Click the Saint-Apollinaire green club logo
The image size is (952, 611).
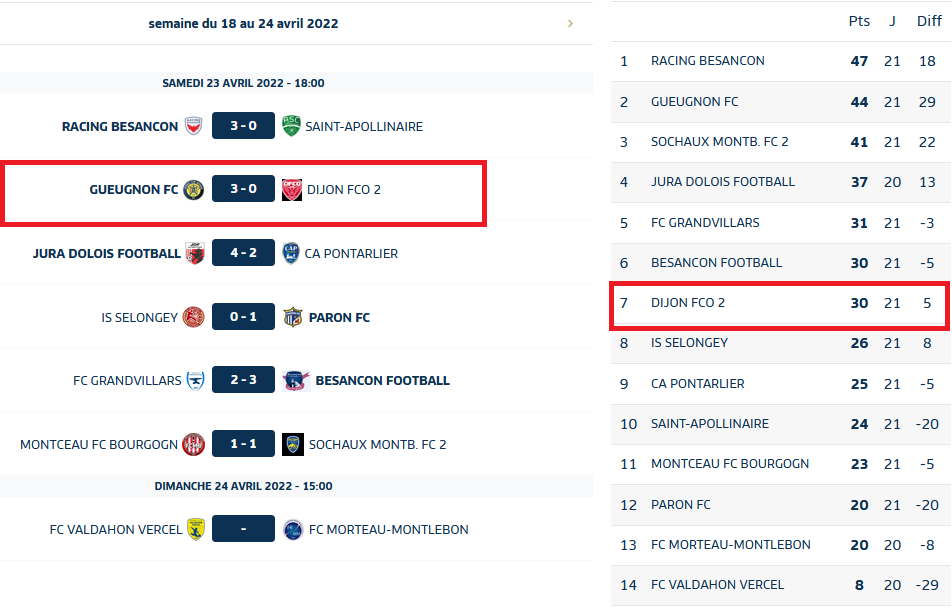coord(291,126)
